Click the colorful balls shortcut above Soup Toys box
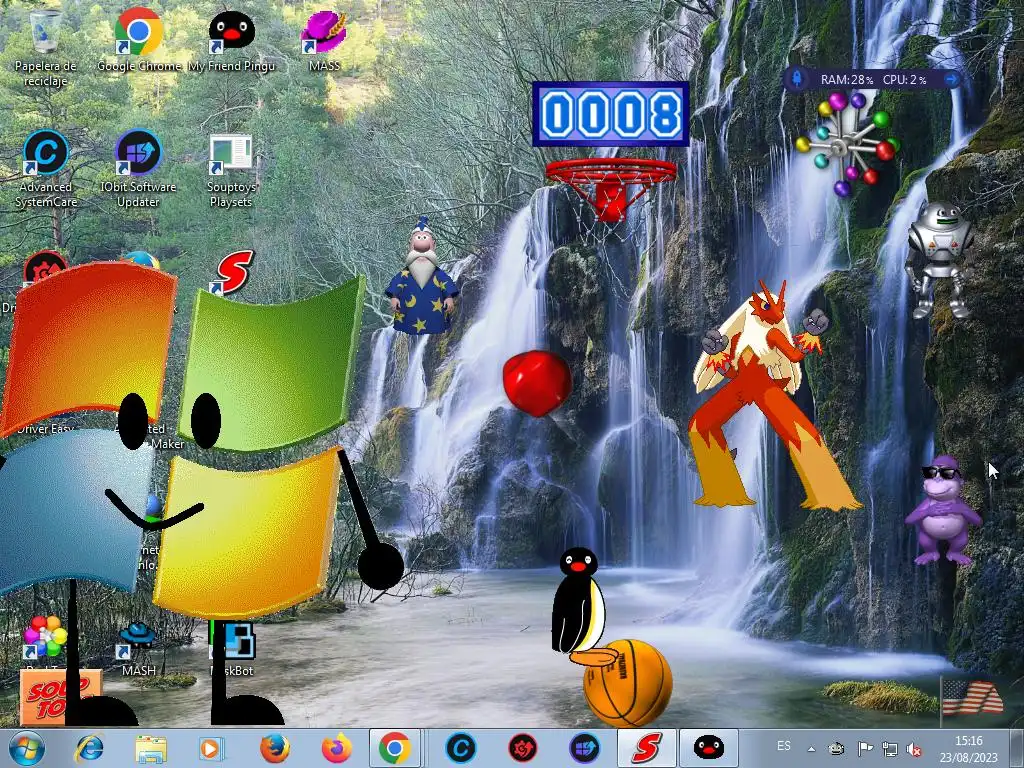Viewport: 1024px width, 768px height. (45, 635)
